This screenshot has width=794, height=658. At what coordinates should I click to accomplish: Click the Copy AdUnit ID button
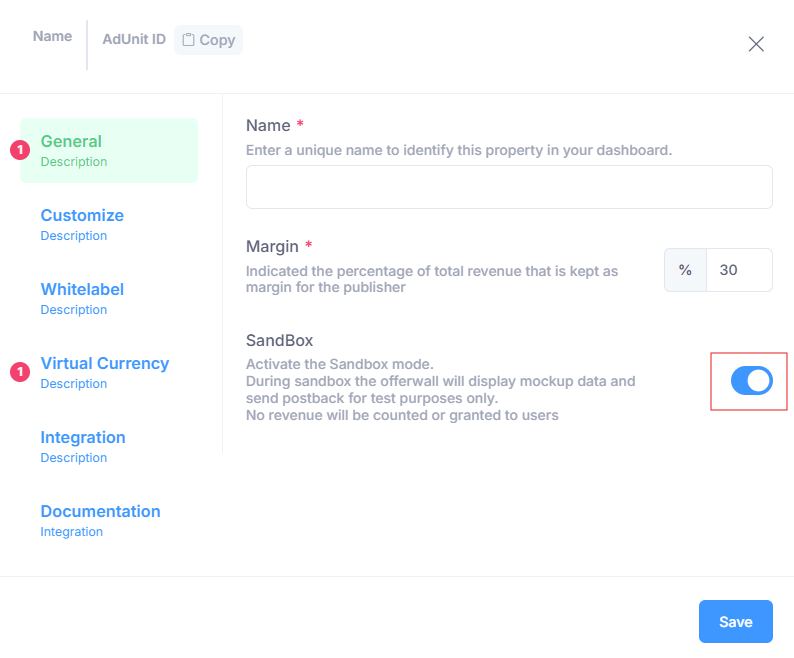click(208, 40)
